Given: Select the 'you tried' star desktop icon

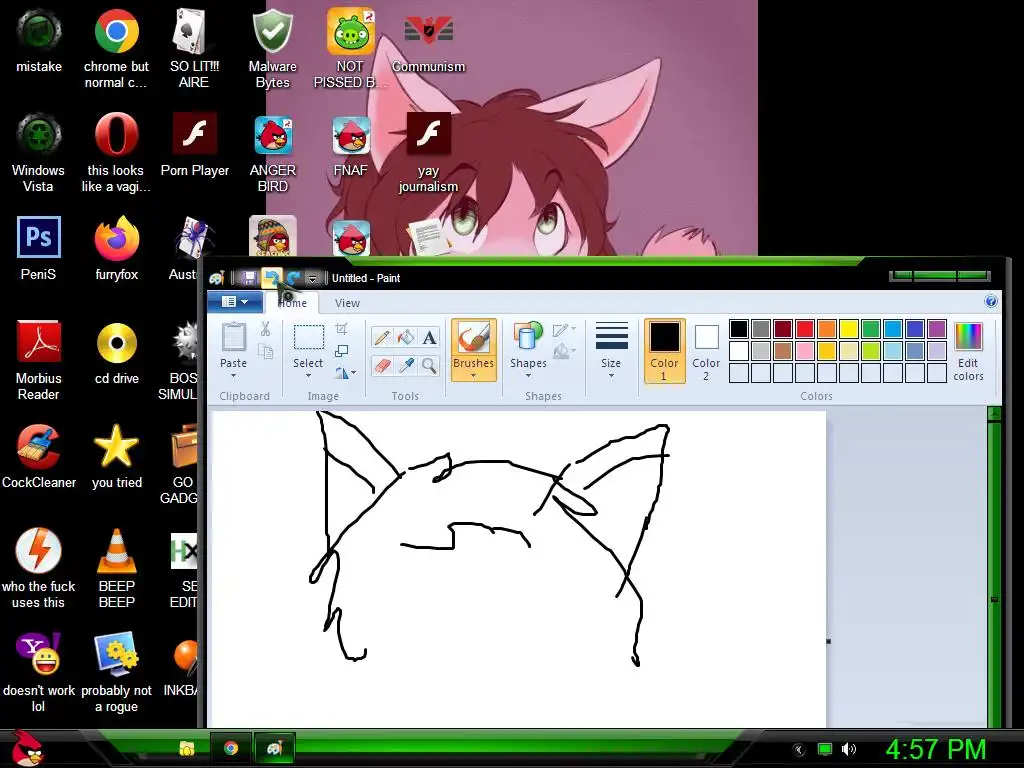Looking at the screenshot, I should [x=116, y=456].
